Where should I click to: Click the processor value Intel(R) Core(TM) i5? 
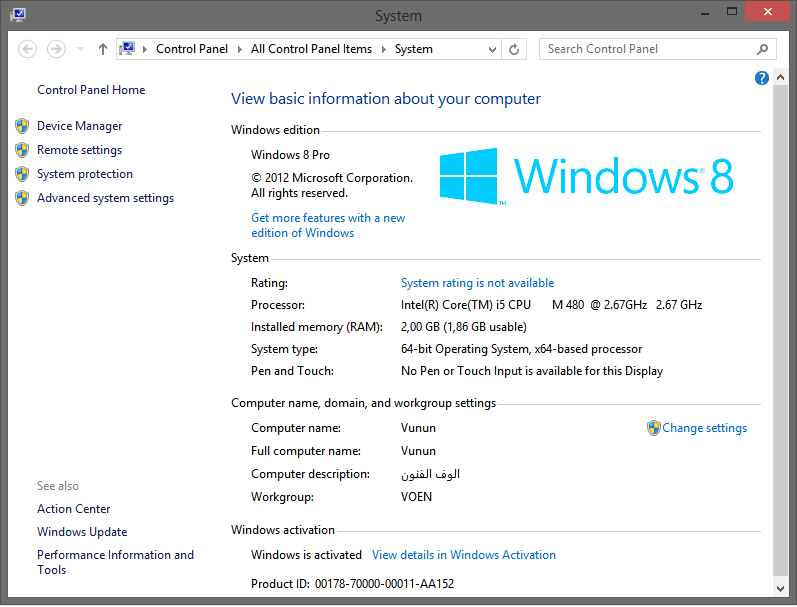tap(551, 305)
